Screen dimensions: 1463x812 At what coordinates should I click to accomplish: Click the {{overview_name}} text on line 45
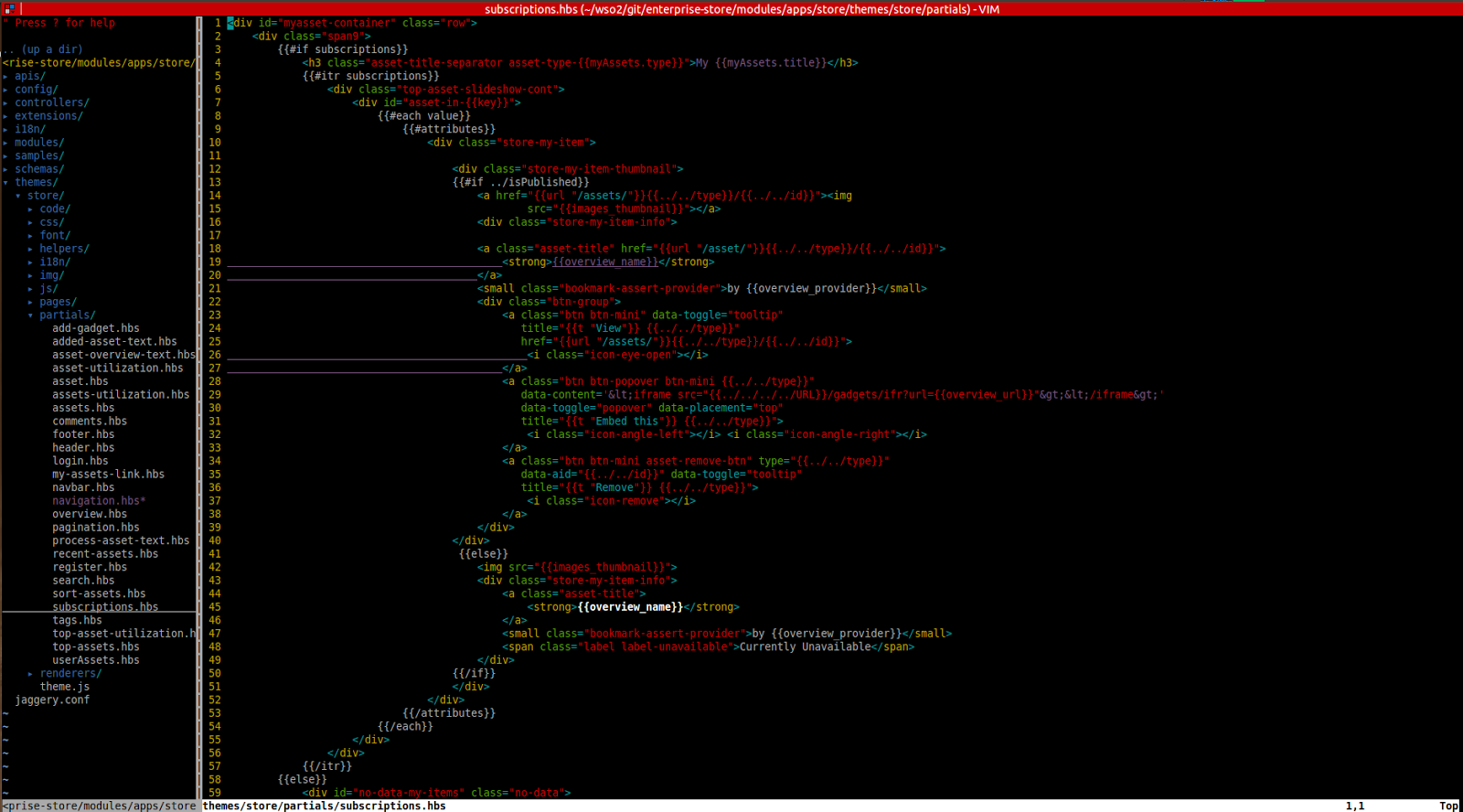click(x=630, y=607)
